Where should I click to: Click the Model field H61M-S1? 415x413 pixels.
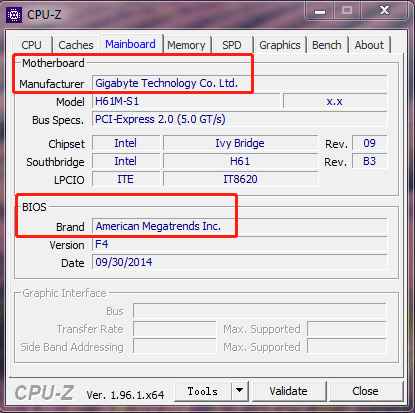click(186, 101)
